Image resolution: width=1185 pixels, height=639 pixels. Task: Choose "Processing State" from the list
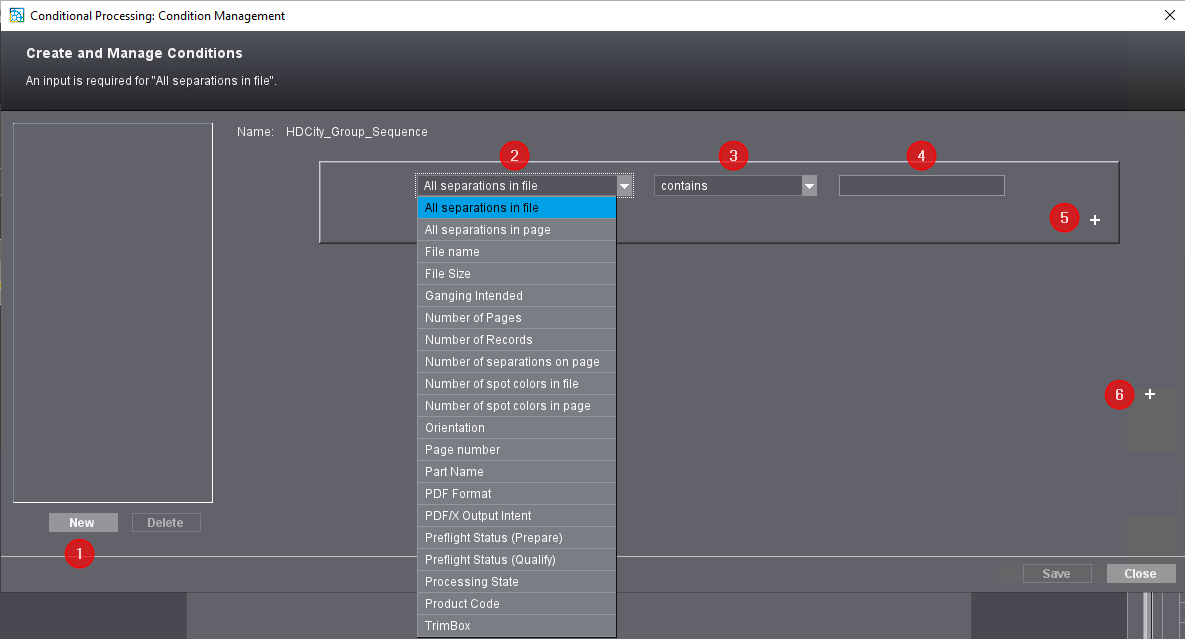pos(471,581)
